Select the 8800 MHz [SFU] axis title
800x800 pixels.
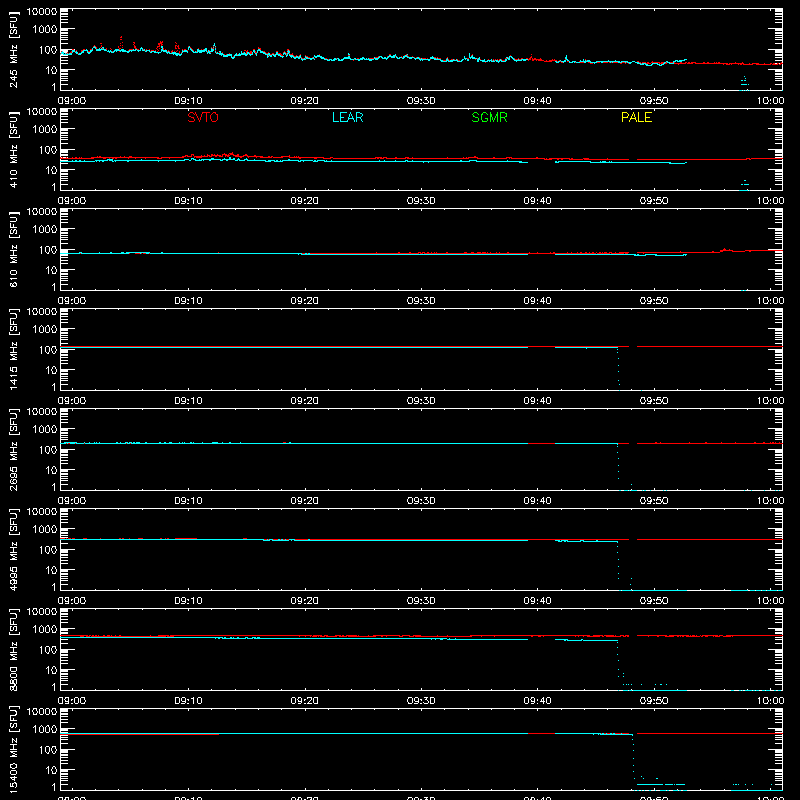click(14, 649)
